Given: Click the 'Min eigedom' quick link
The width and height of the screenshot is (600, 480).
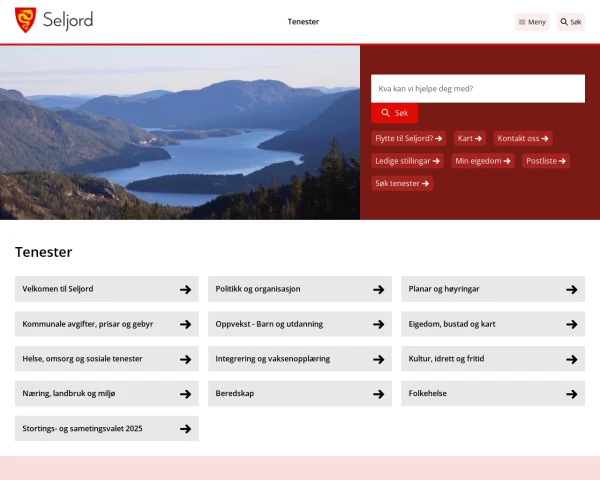Looking at the screenshot, I should [x=483, y=160].
